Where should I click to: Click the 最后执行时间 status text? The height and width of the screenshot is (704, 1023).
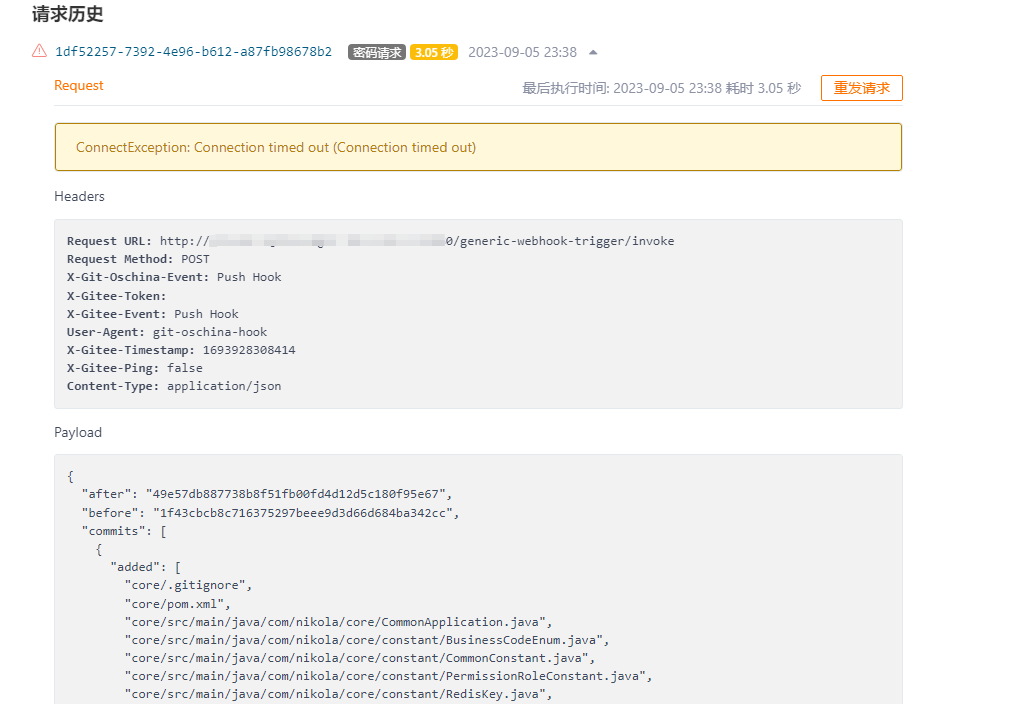click(x=661, y=88)
